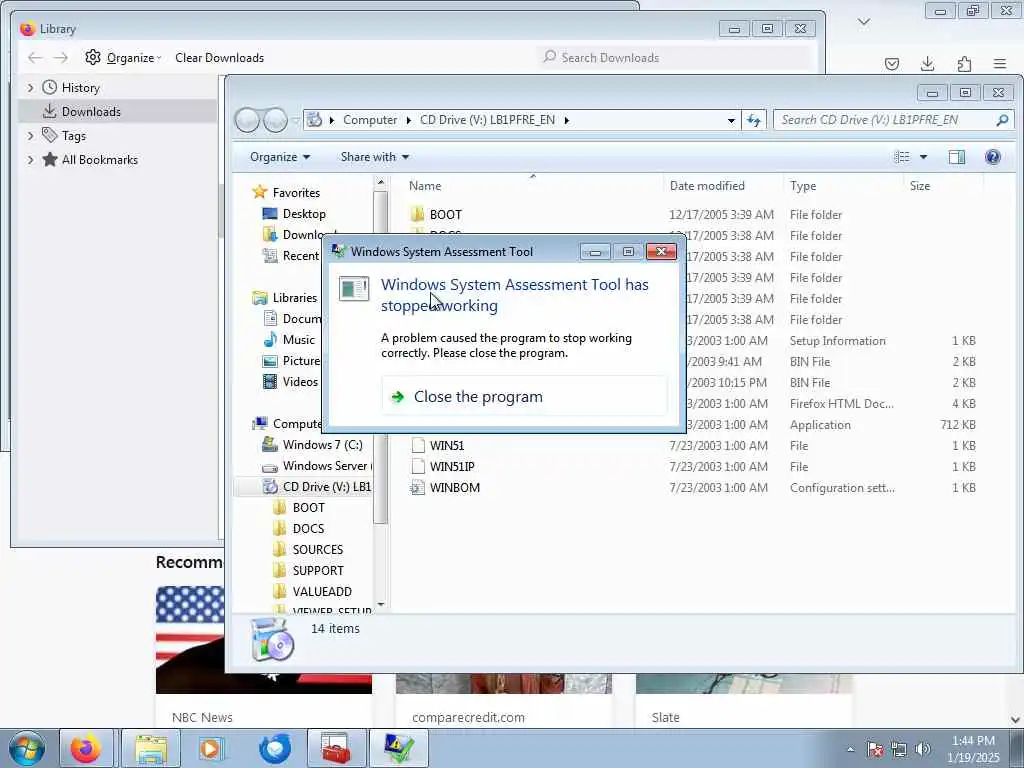Image resolution: width=1024 pixels, height=768 pixels.
Task: Open the address bar history dropdown
Action: pyautogui.click(x=731, y=120)
